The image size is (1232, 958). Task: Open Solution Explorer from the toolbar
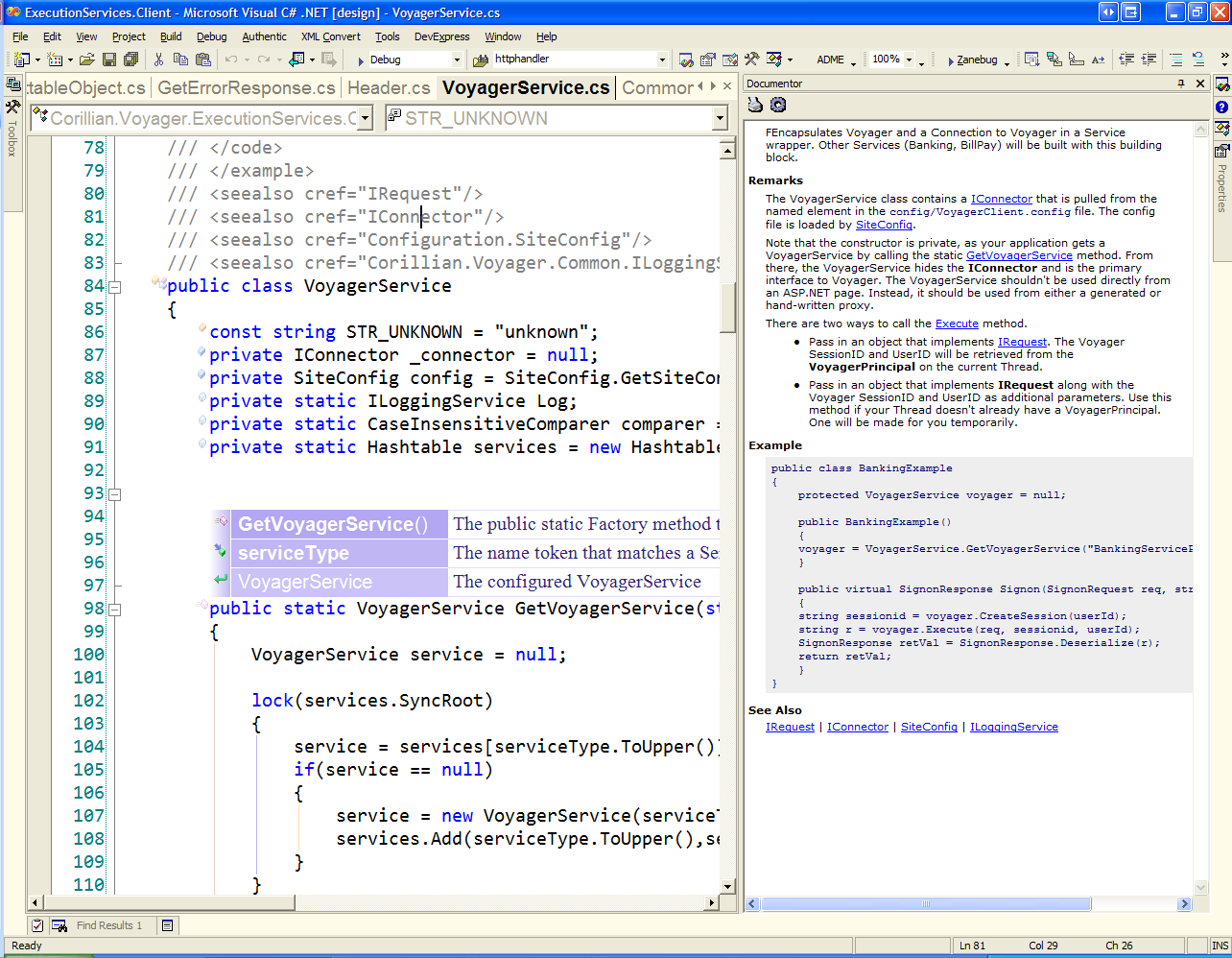pos(686,60)
